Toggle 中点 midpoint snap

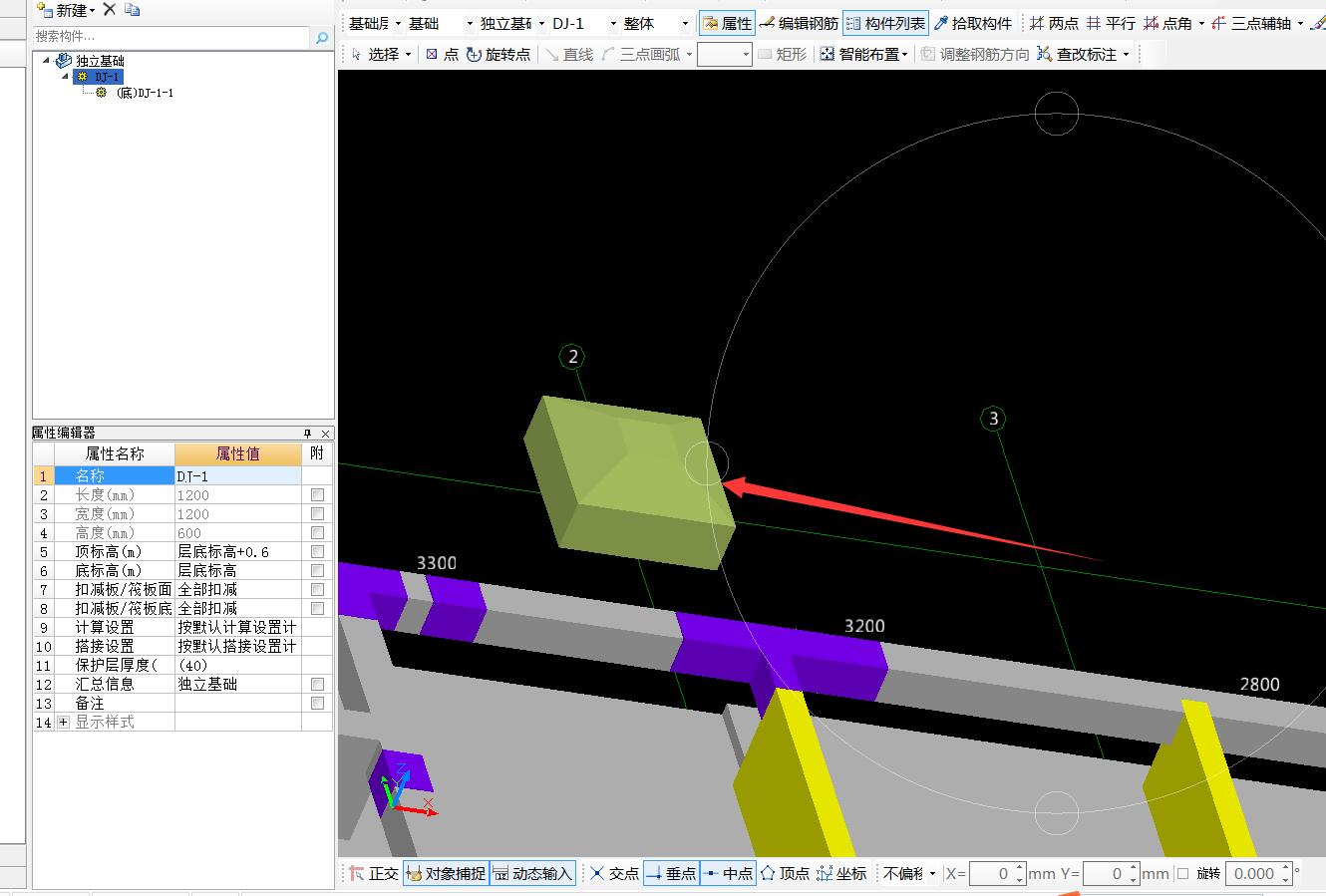(728, 873)
